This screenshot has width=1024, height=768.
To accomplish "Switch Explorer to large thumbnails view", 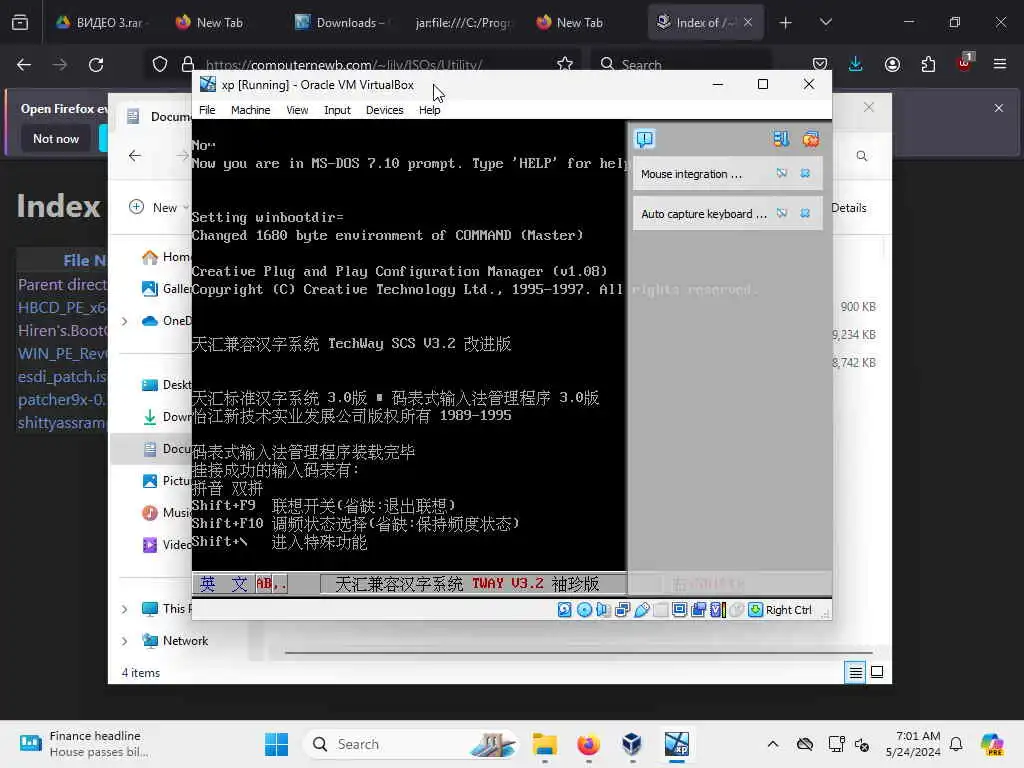I will tap(877, 672).
